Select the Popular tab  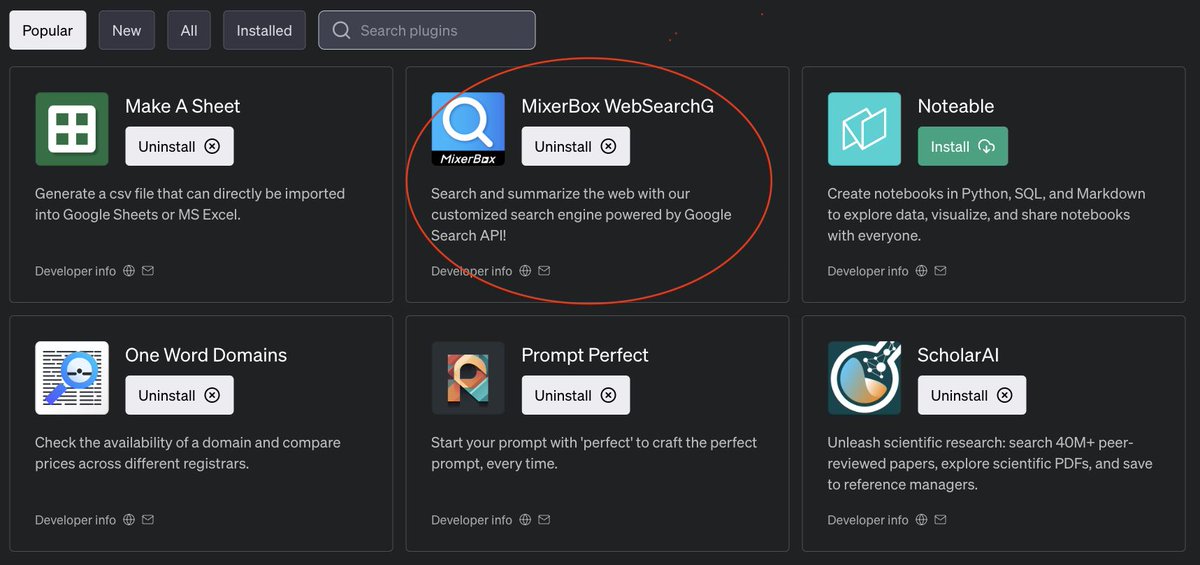pyautogui.click(x=48, y=30)
